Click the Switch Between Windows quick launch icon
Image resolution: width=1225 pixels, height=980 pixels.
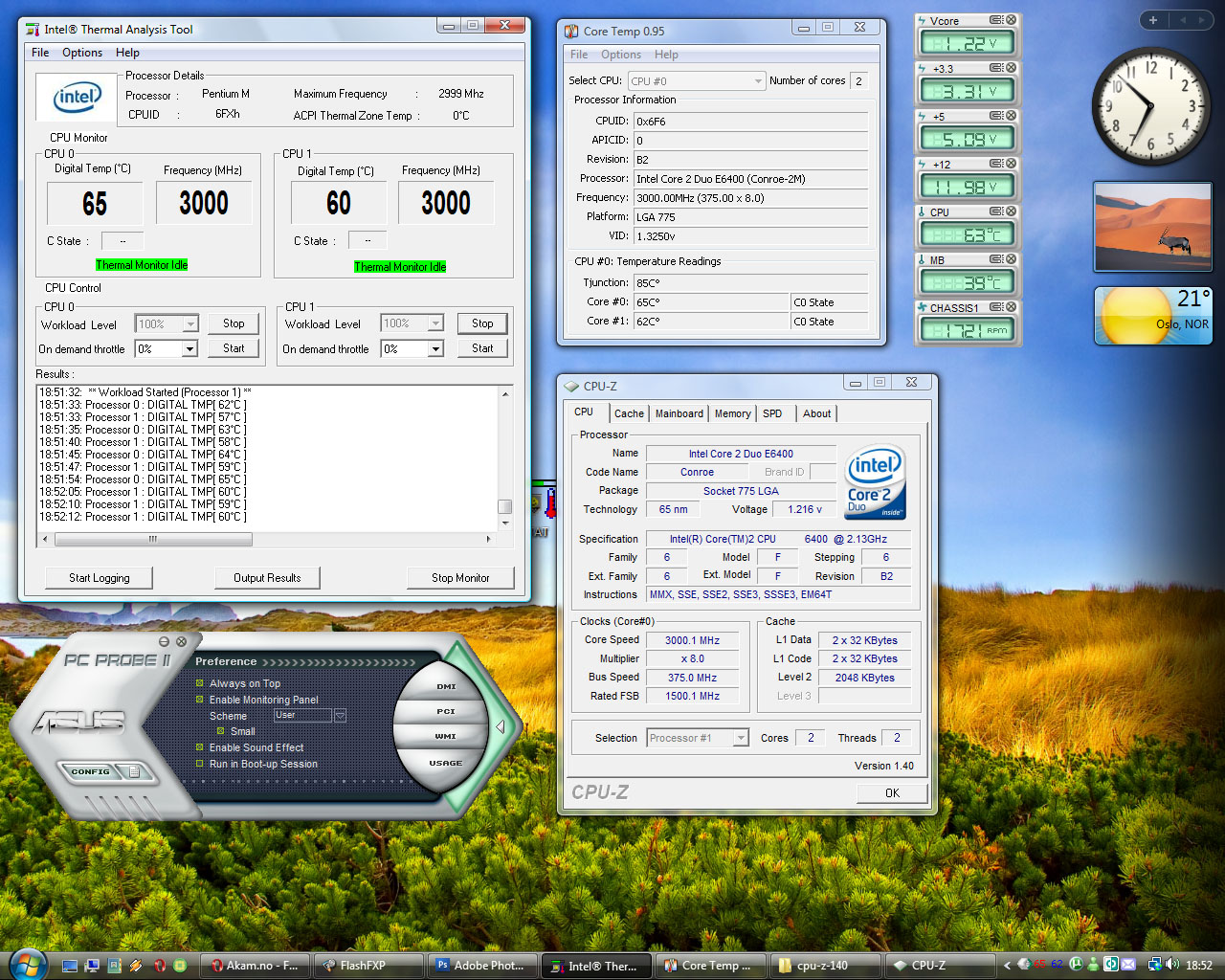pyautogui.click(x=92, y=966)
